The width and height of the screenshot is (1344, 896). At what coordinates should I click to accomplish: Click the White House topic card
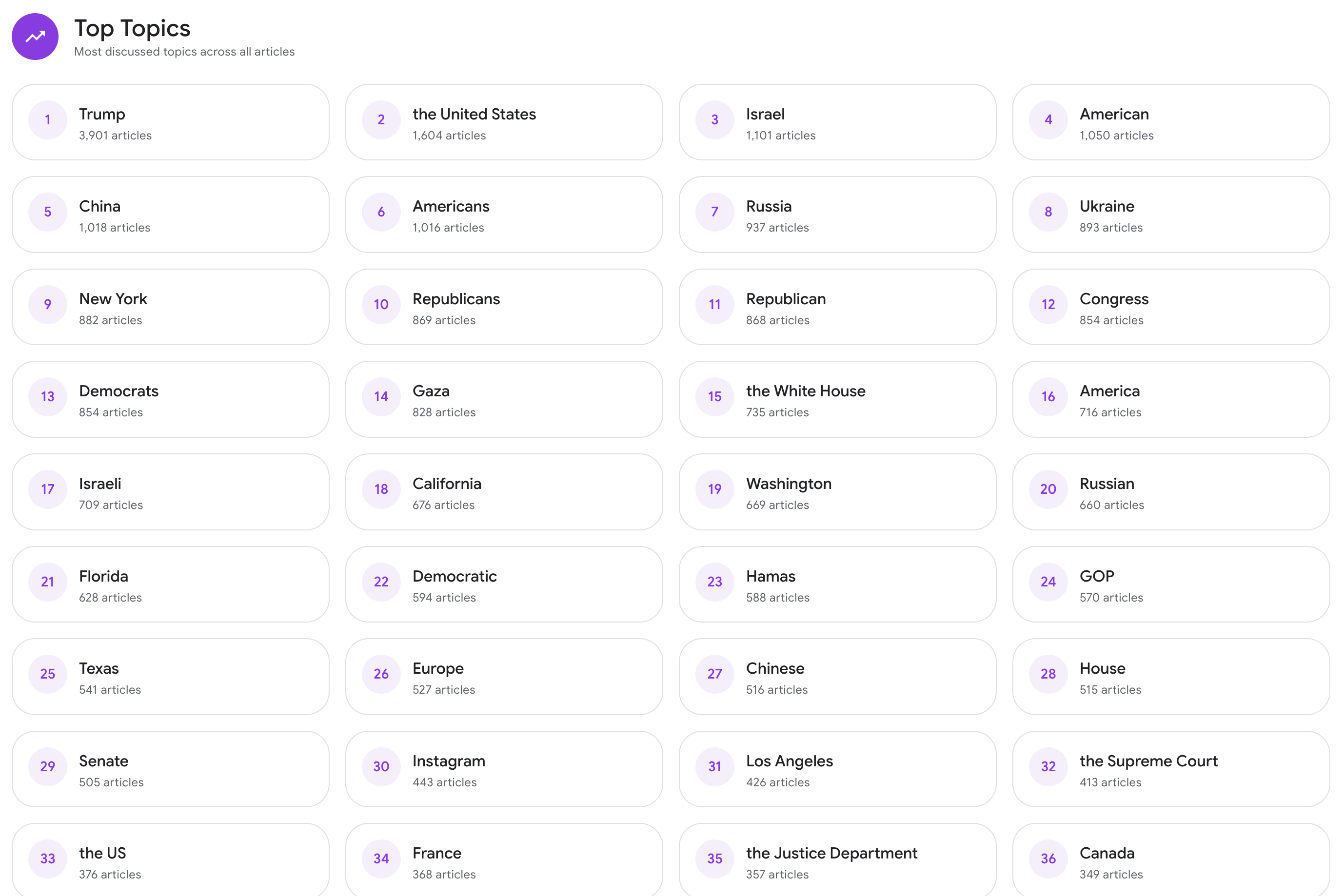tap(837, 399)
